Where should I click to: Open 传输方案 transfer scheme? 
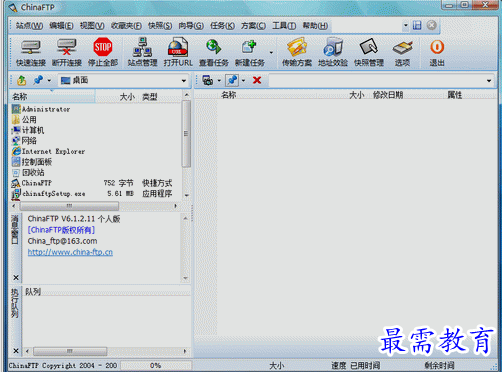[297, 53]
